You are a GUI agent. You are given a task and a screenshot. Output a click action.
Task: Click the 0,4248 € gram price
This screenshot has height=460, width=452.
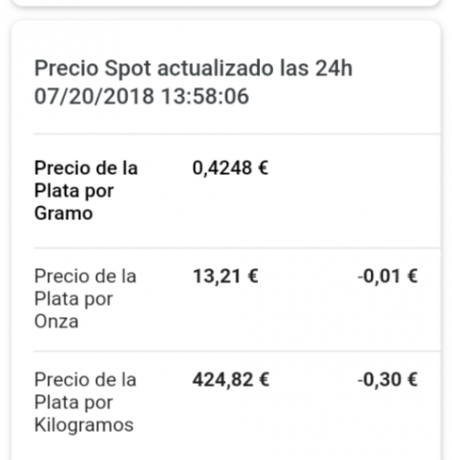230,168
